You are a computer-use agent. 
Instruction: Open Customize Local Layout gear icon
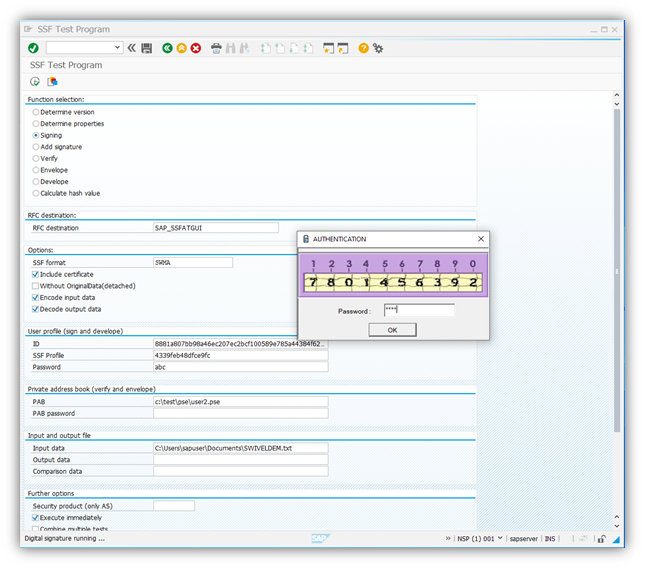(x=378, y=48)
